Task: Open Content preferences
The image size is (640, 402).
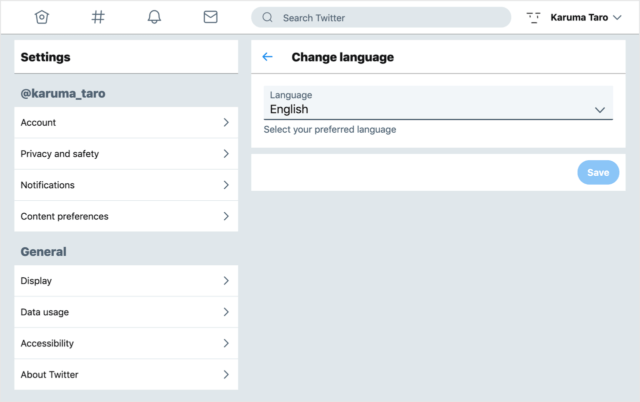Action: click(126, 216)
